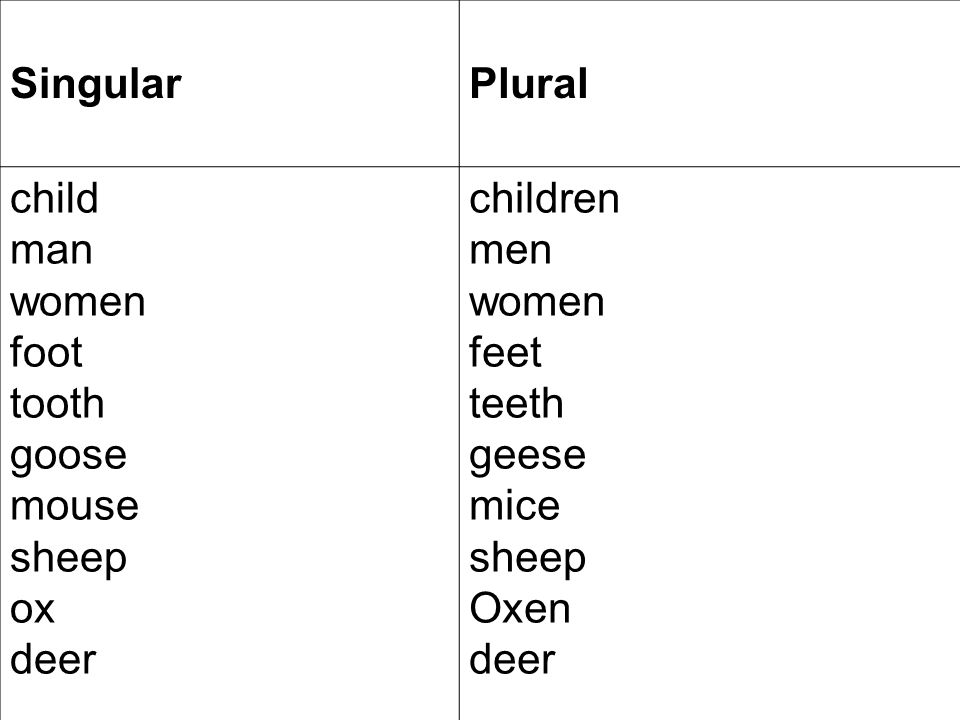
Task: Click the Plural column header
Action: click(529, 83)
